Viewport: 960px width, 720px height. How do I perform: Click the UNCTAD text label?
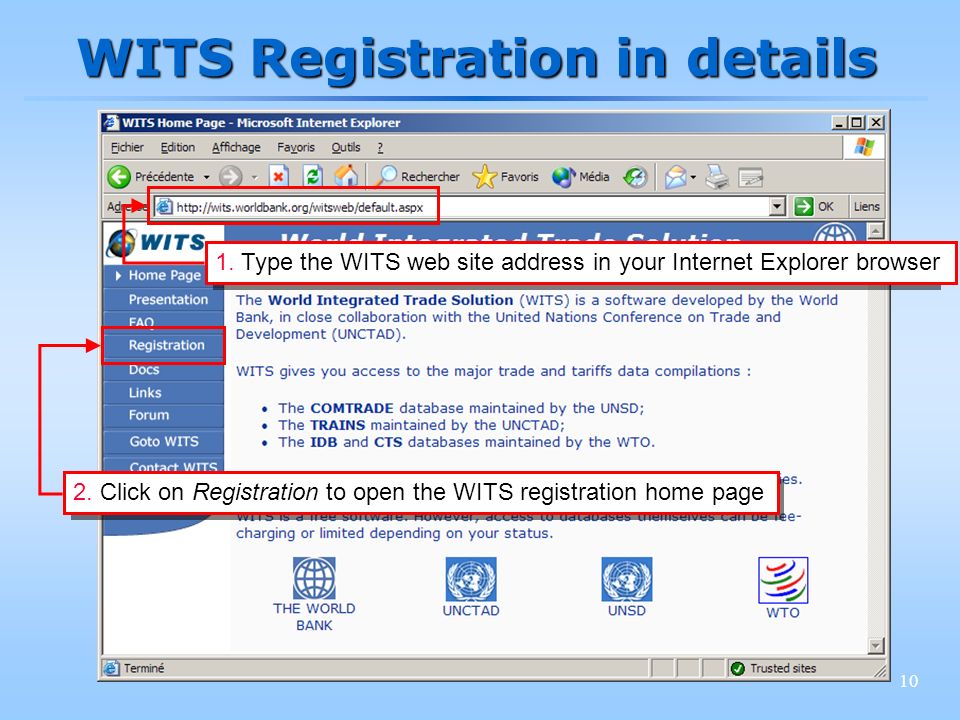coord(471,610)
